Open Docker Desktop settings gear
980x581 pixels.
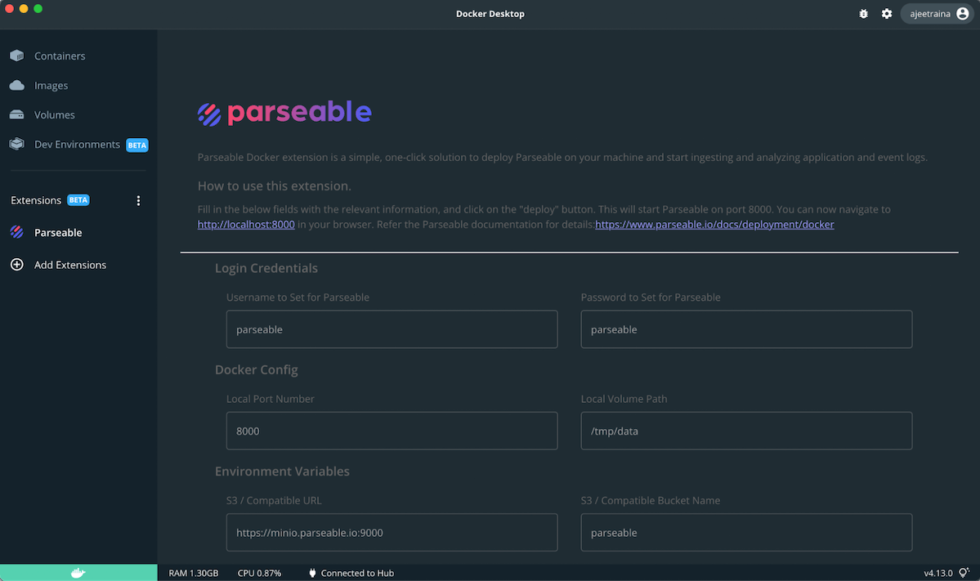(x=887, y=14)
